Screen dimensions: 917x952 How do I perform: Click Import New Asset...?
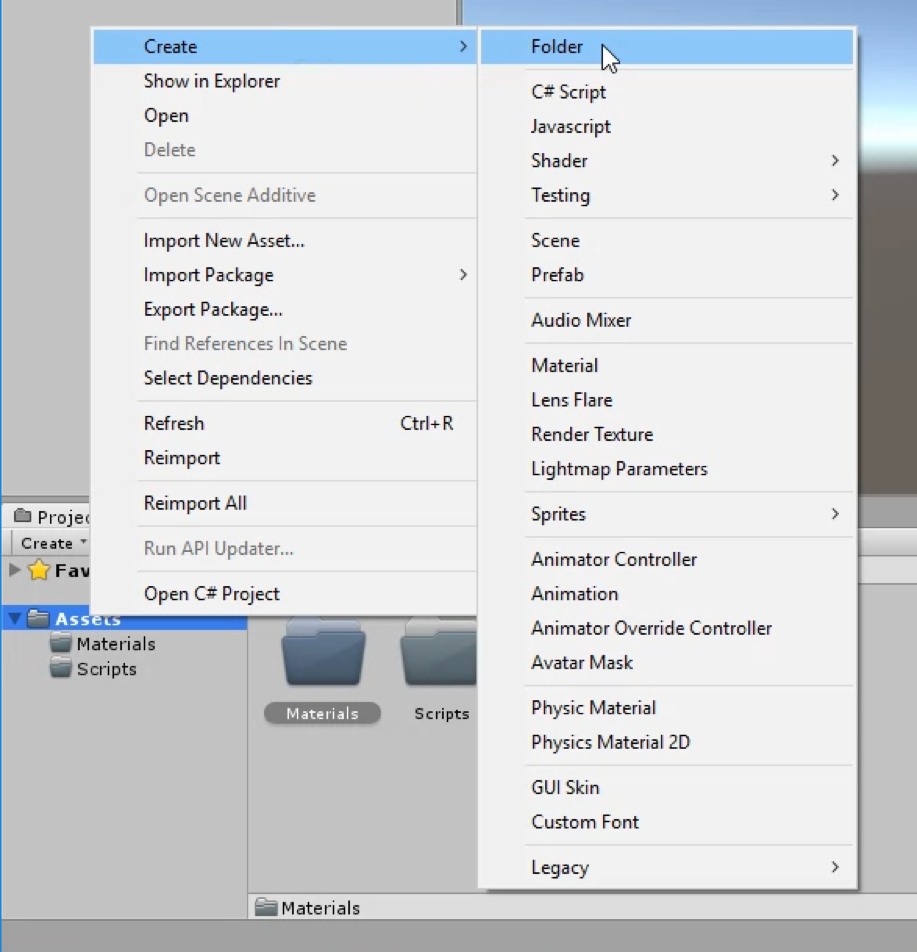pyautogui.click(x=285, y=240)
